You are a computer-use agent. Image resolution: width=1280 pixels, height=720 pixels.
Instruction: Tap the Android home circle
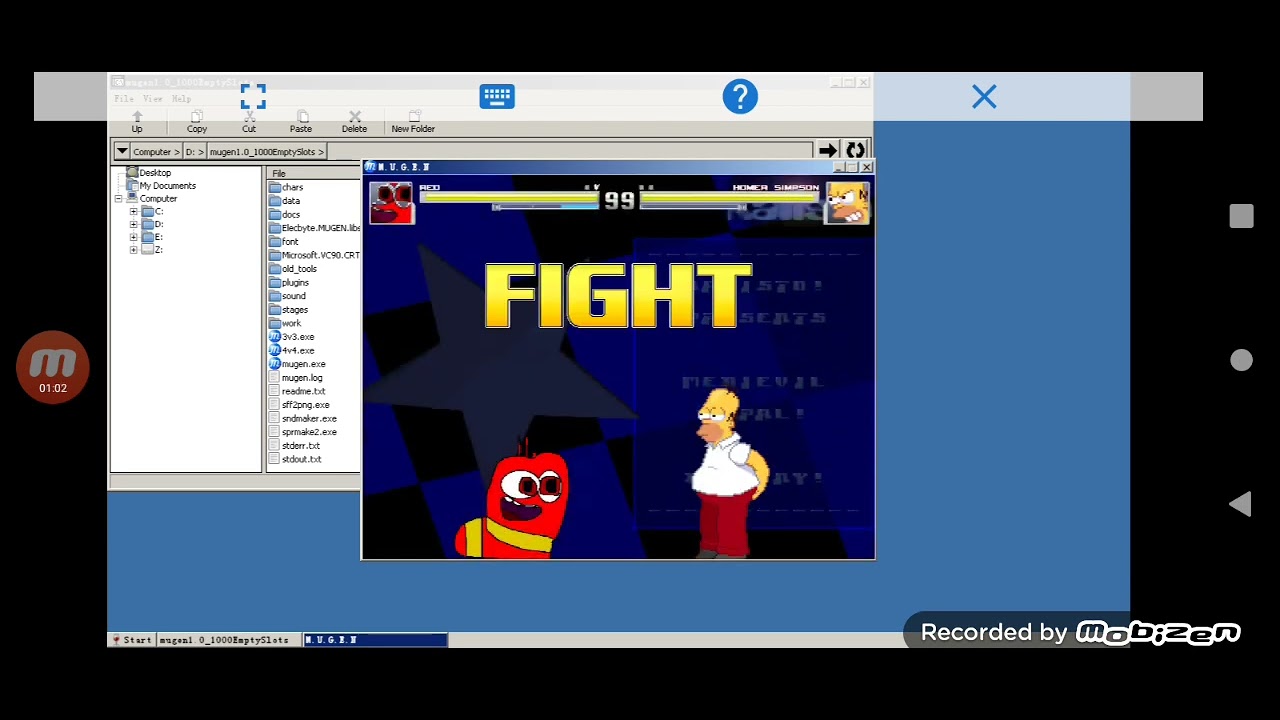click(x=1241, y=360)
